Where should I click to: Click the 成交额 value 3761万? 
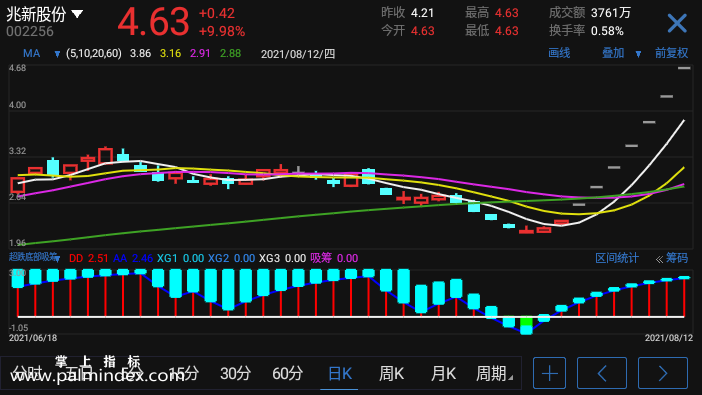pyautogui.click(x=611, y=13)
